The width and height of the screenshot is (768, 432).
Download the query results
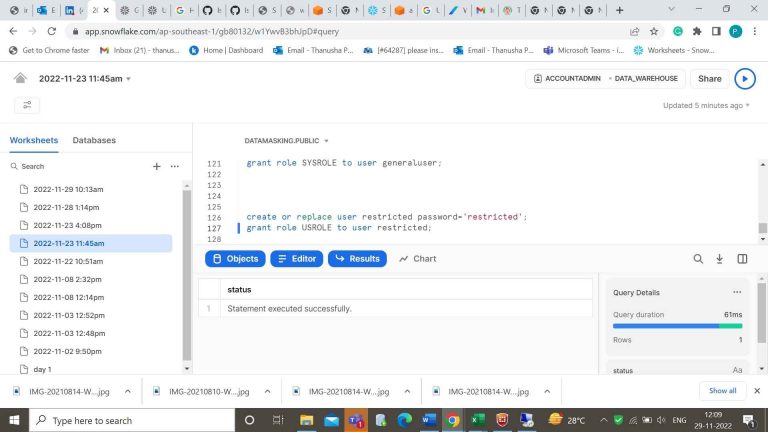pos(719,258)
